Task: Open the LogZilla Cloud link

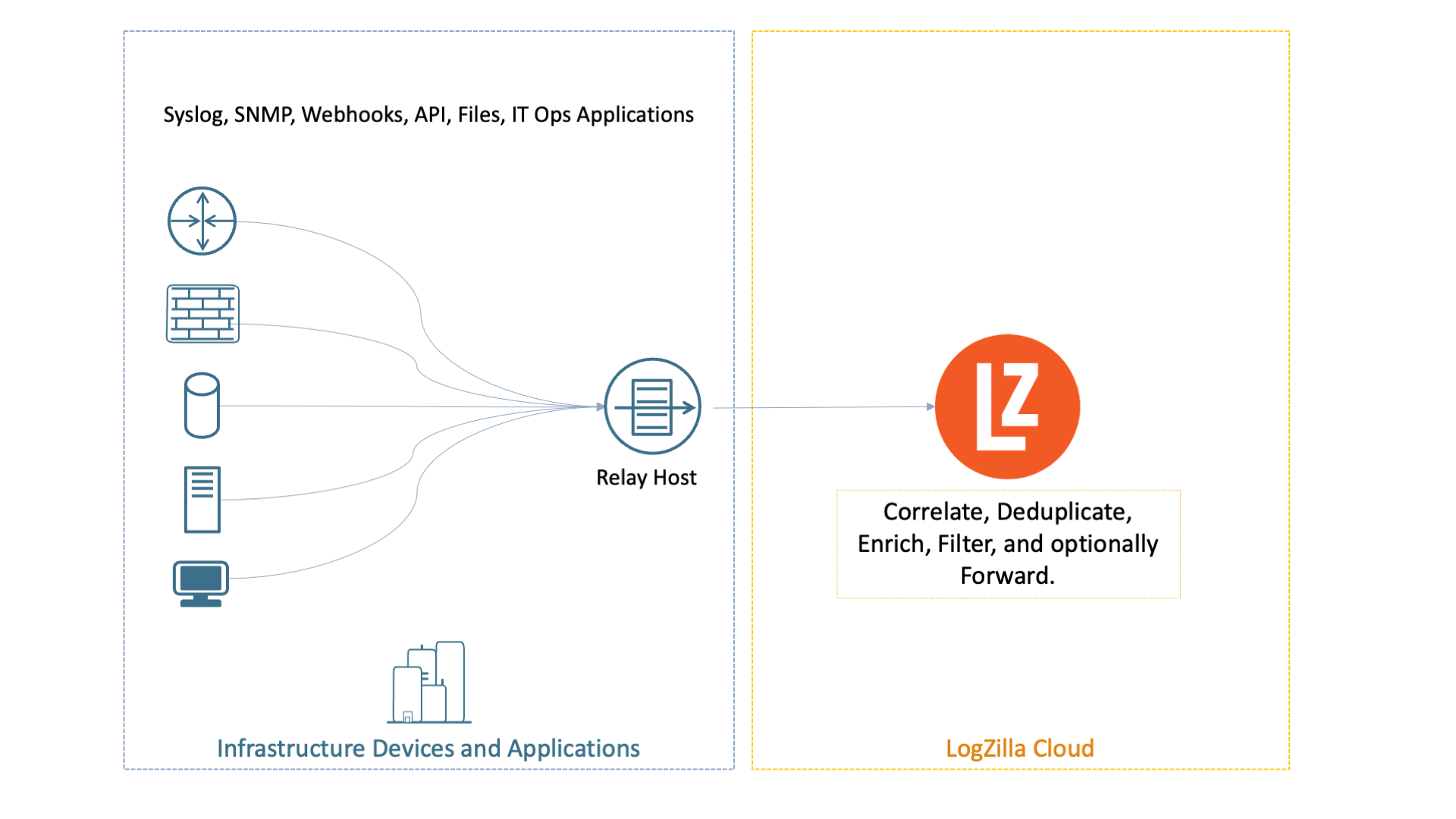Action: pos(1019,748)
